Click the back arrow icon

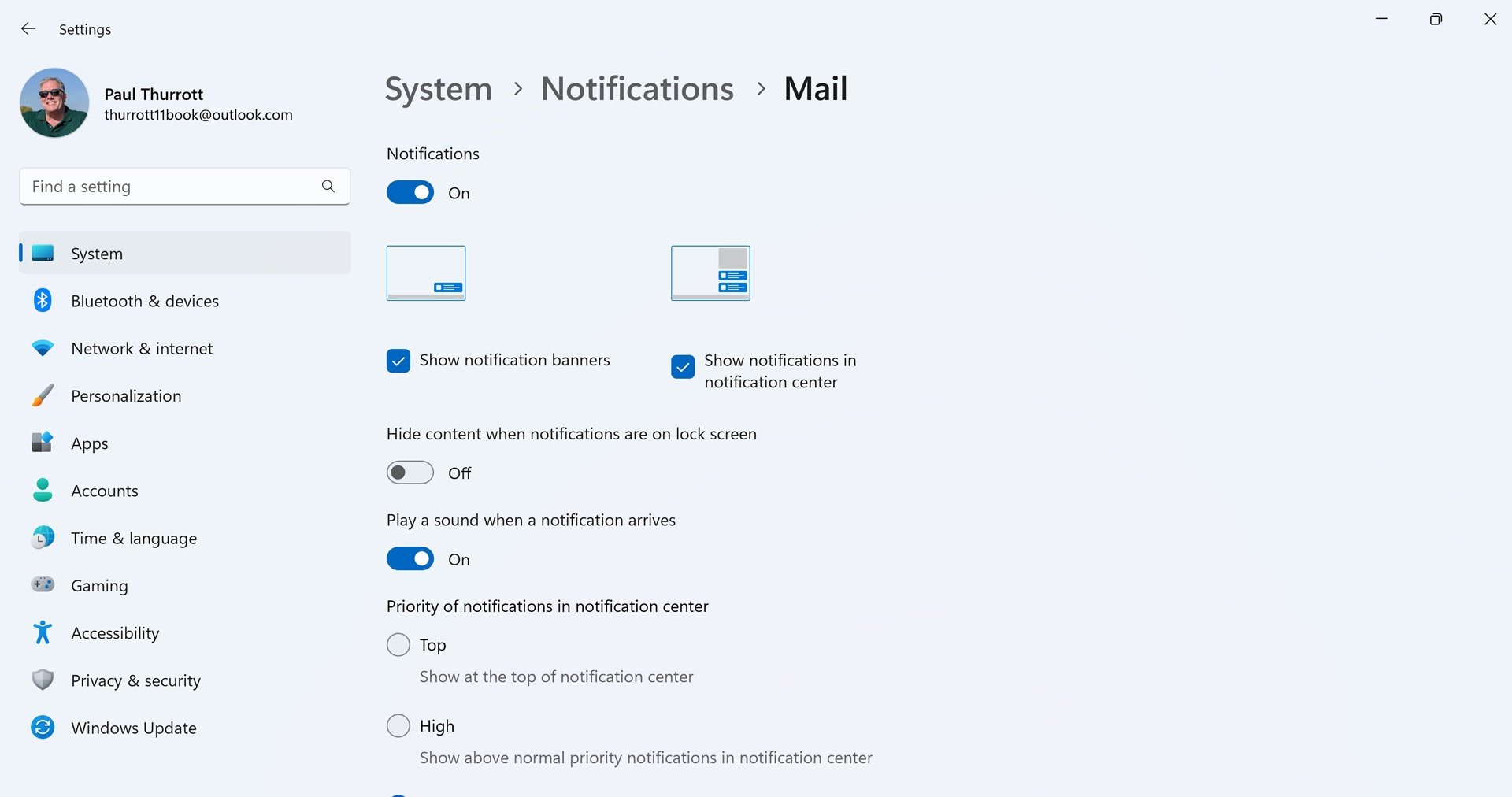(28, 29)
